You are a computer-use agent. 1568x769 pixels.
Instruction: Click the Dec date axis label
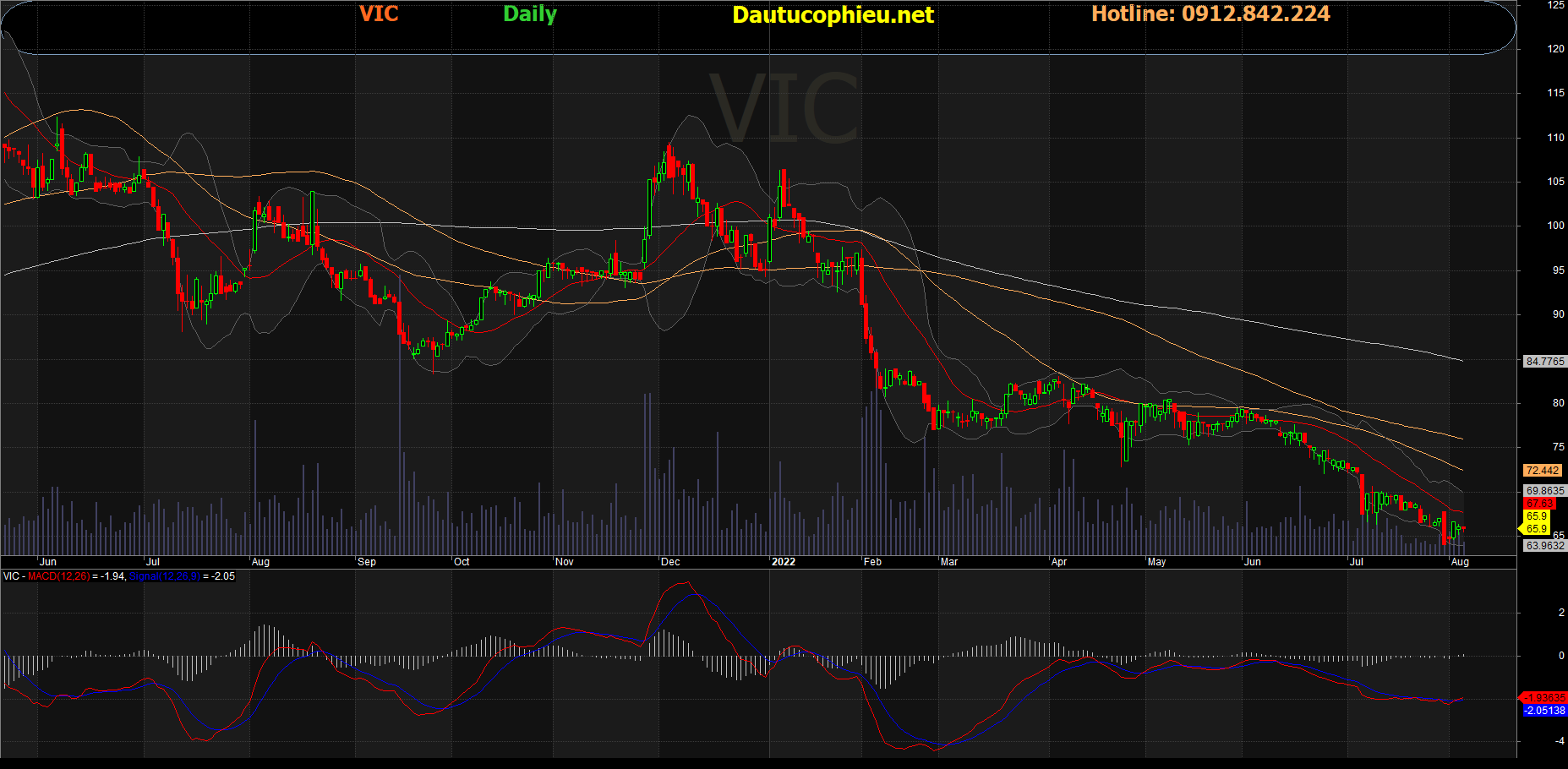point(670,562)
